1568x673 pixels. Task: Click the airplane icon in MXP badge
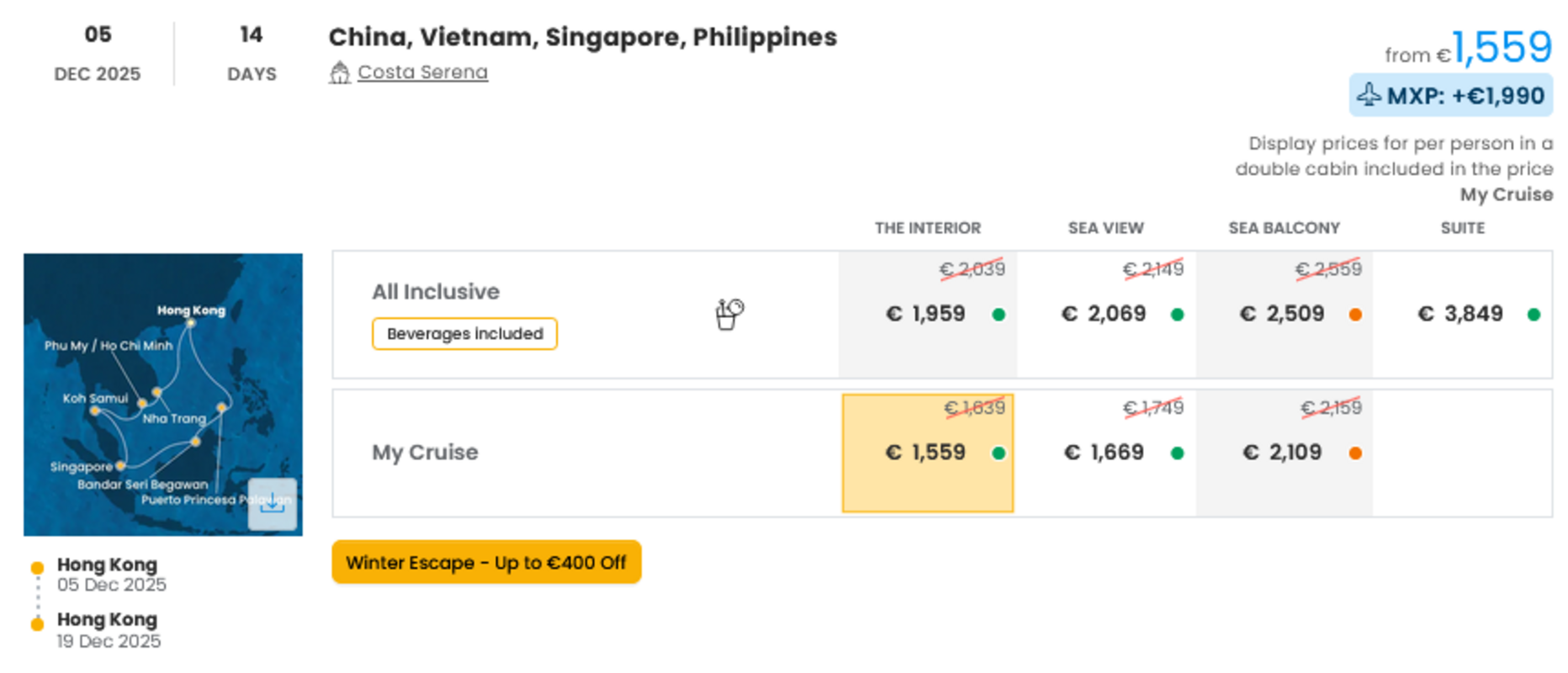click(1369, 95)
